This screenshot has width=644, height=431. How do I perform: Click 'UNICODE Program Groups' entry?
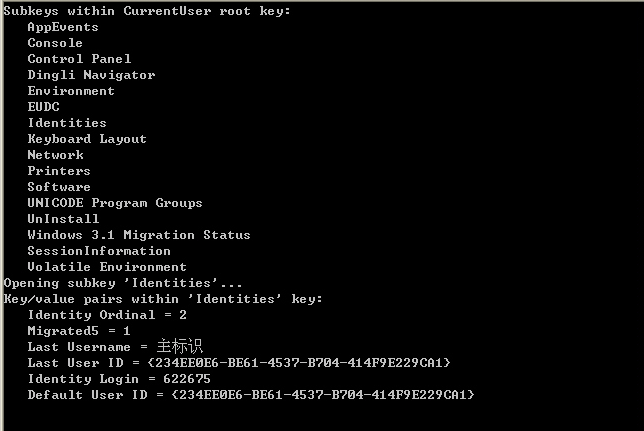(x=115, y=203)
